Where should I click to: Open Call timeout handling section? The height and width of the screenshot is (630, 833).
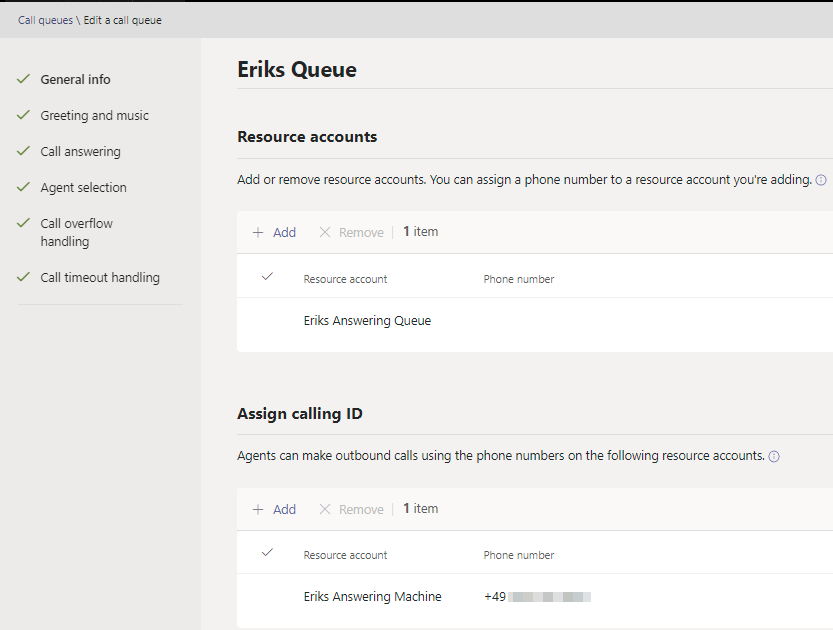pos(100,278)
